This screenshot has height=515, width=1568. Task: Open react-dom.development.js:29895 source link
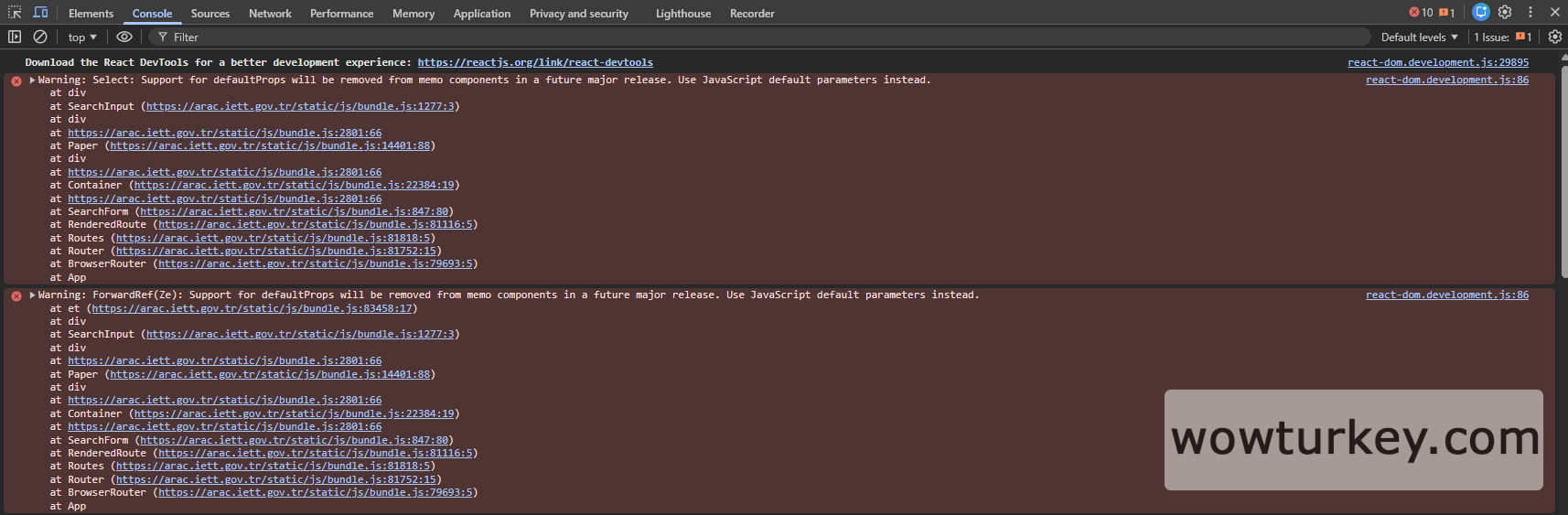[1437, 63]
